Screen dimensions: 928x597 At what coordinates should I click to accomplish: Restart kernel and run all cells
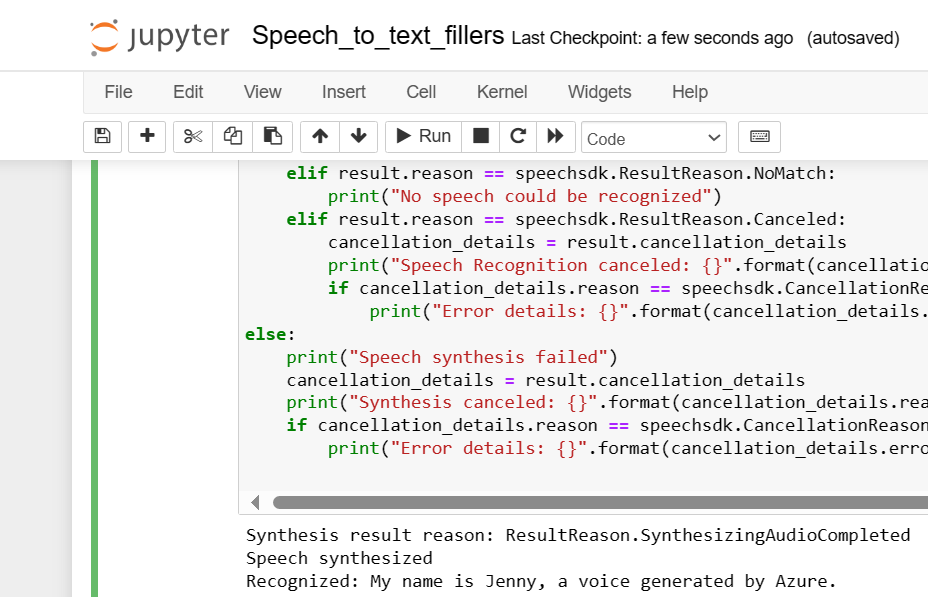click(x=556, y=137)
